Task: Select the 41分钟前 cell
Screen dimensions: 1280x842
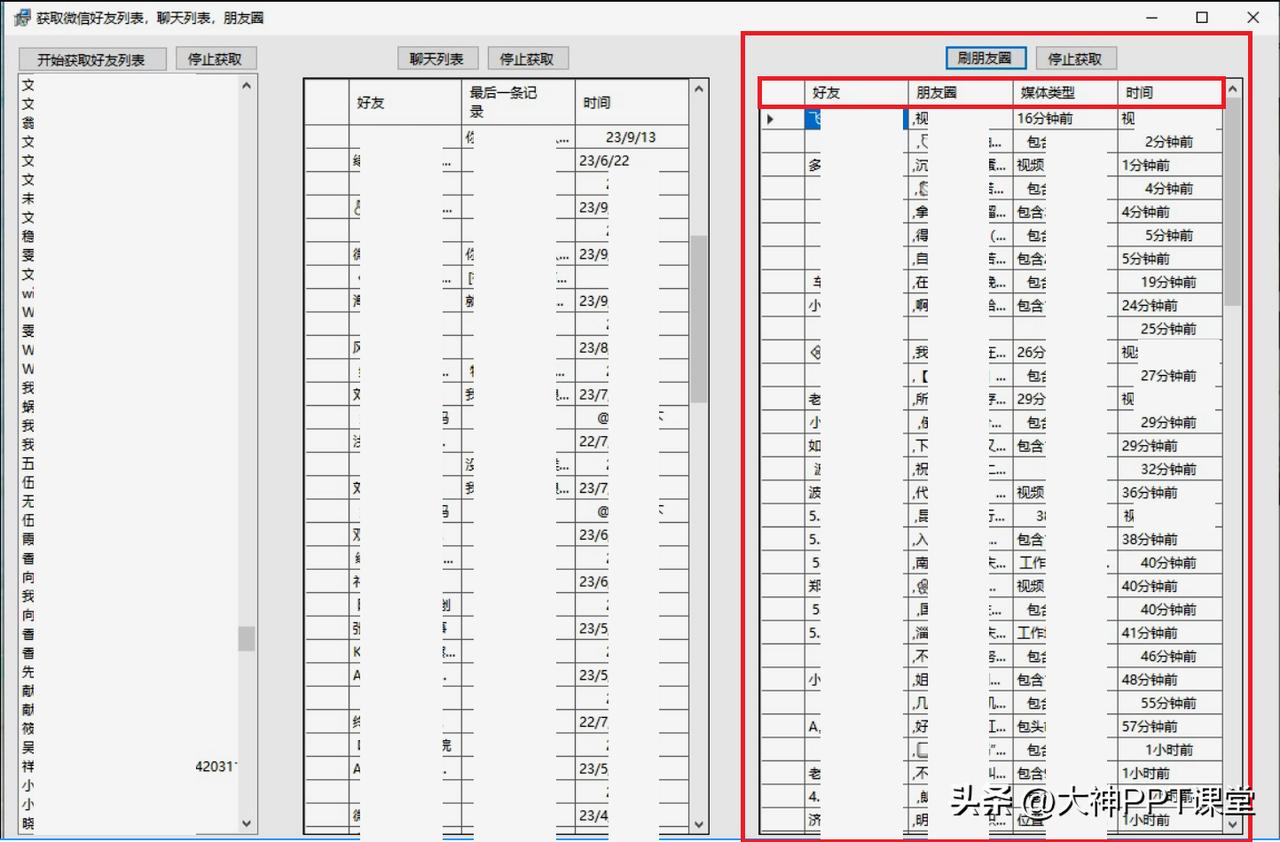Action: click(1170, 633)
